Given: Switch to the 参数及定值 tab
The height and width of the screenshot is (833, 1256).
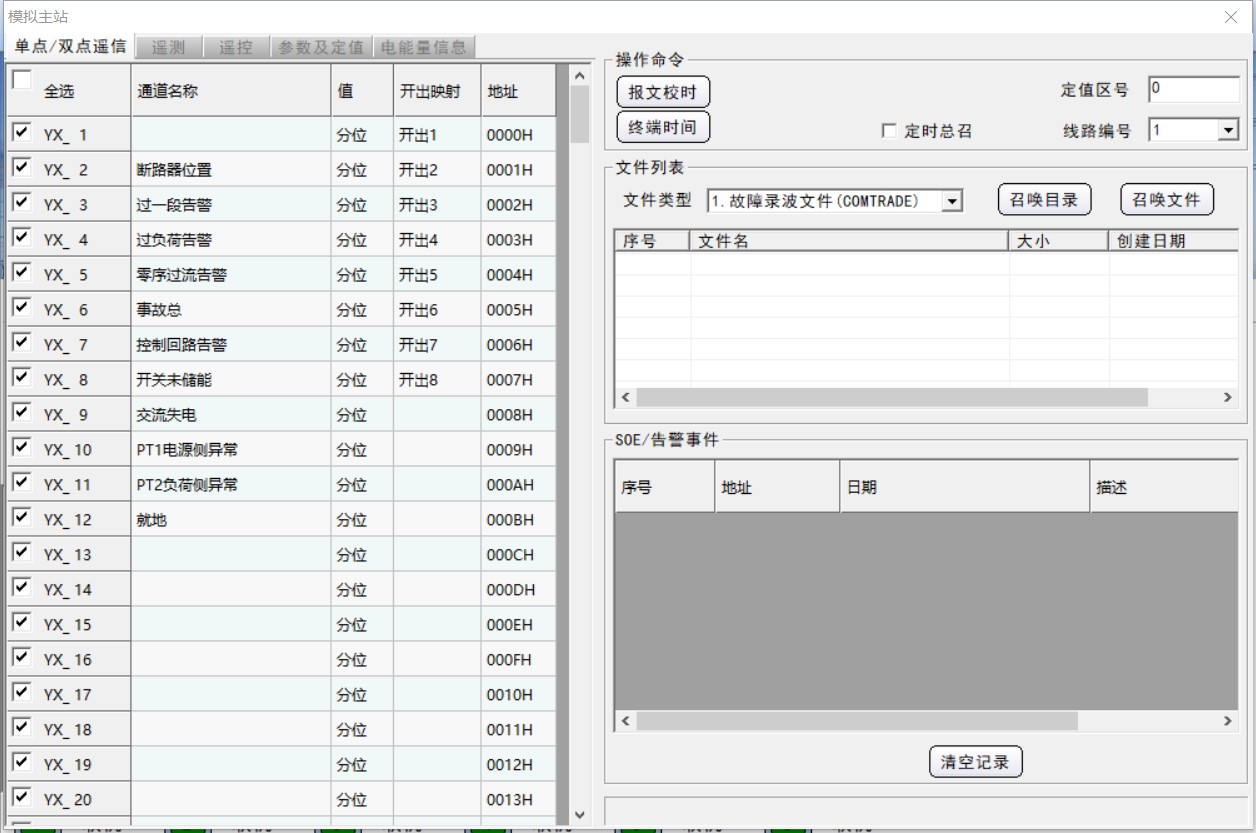Looking at the screenshot, I should 321,47.
